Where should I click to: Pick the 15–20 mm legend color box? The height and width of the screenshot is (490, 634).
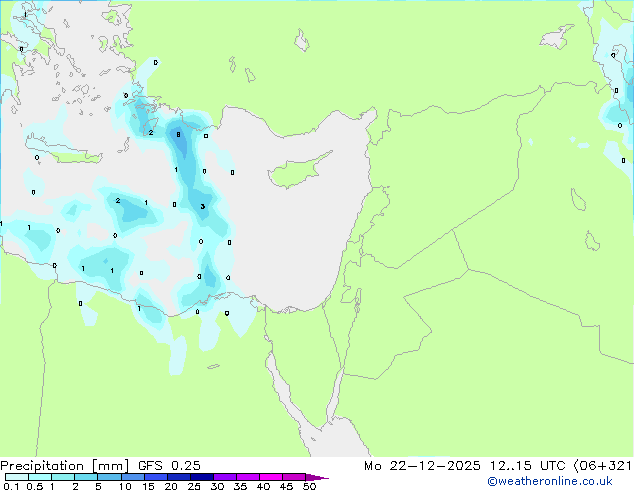pyautogui.click(x=155, y=477)
